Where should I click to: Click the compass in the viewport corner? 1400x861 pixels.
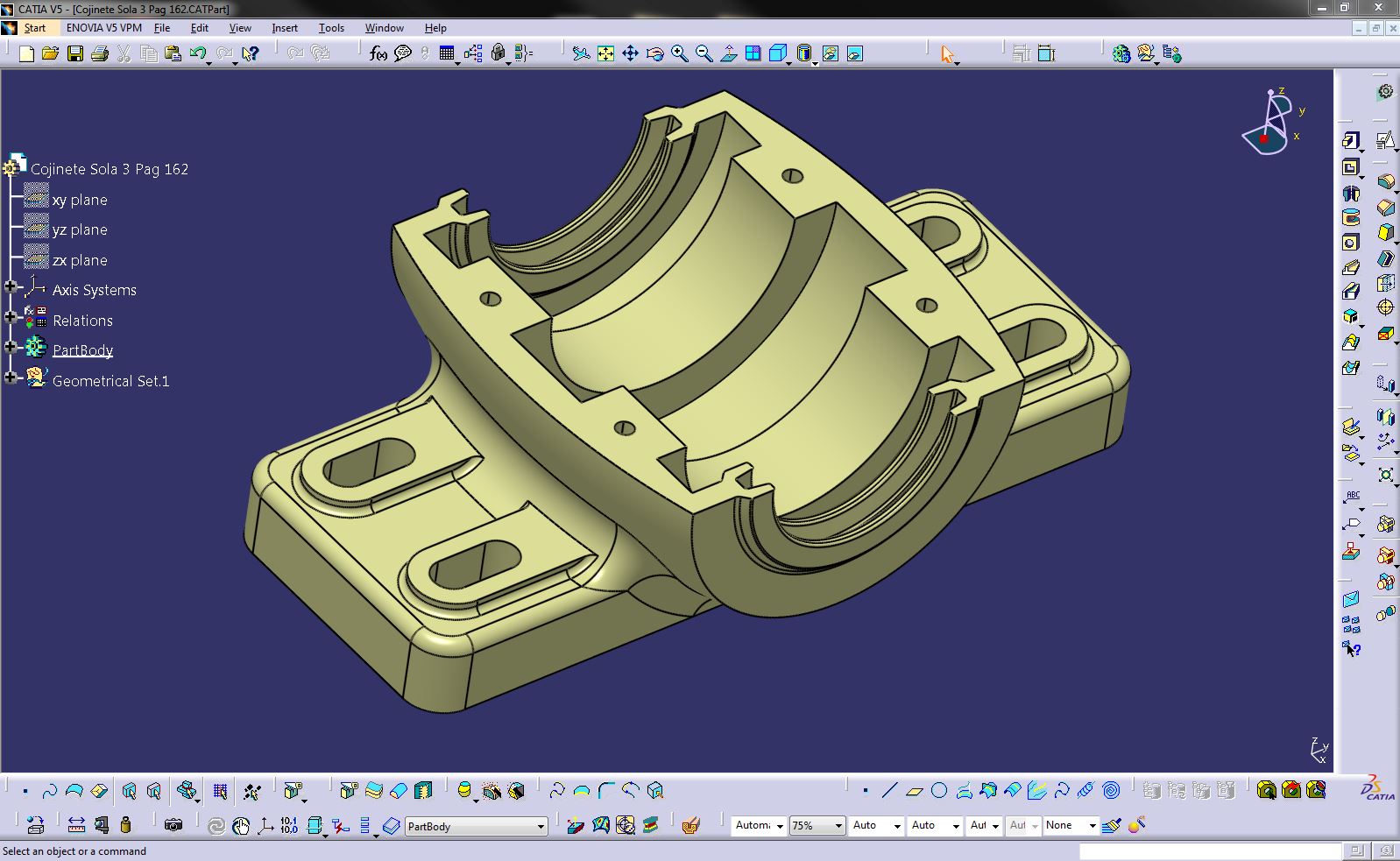pyautogui.click(x=1272, y=123)
